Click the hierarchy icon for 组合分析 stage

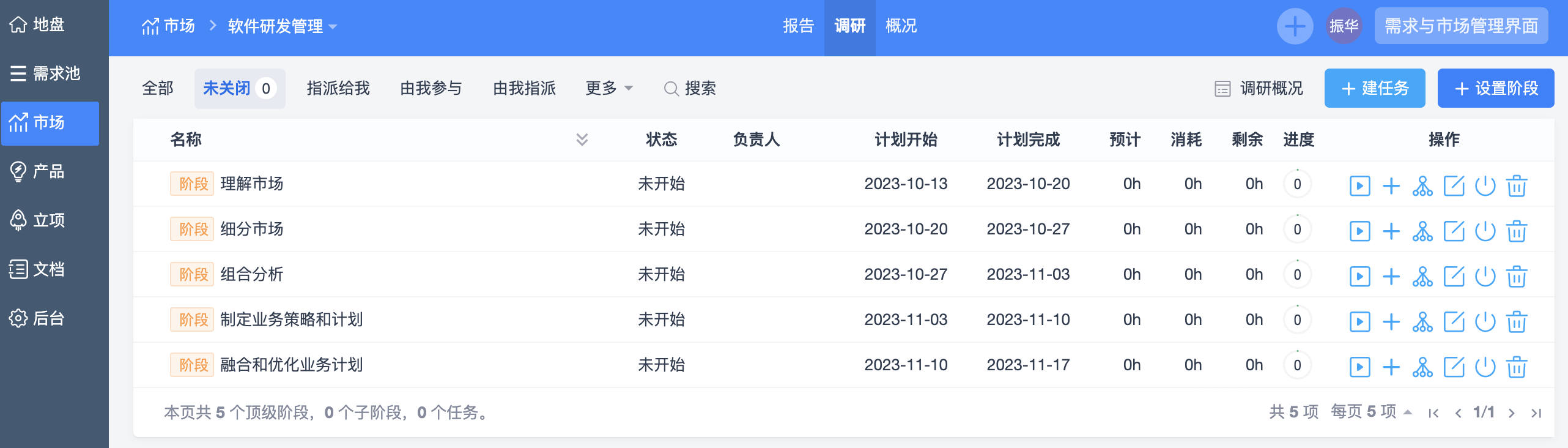1422,276
